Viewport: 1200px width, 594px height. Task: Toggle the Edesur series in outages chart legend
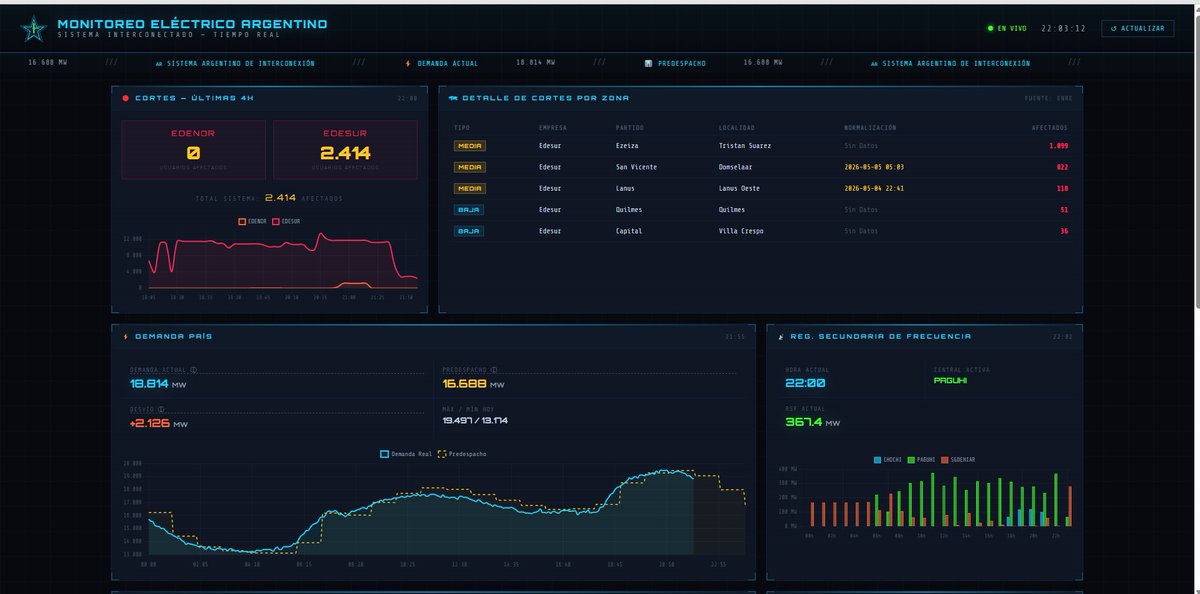[x=287, y=221]
